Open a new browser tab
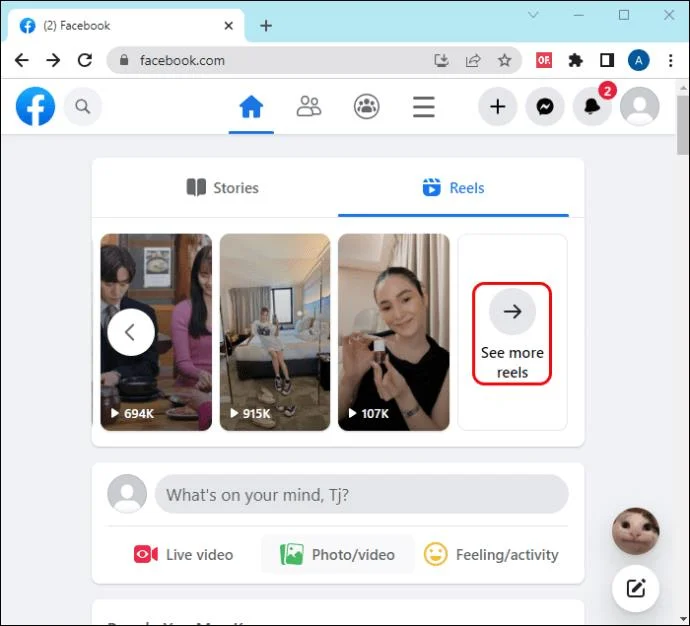The width and height of the screenshot is (690, 626). [x=266, y=26]
